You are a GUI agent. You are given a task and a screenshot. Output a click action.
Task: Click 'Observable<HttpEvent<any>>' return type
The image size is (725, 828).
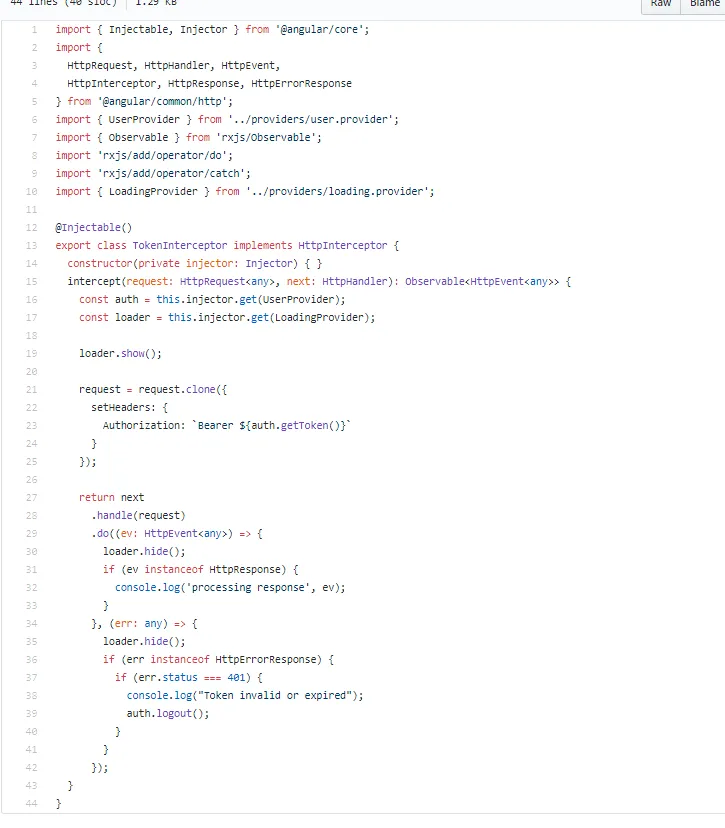[482, 281]
